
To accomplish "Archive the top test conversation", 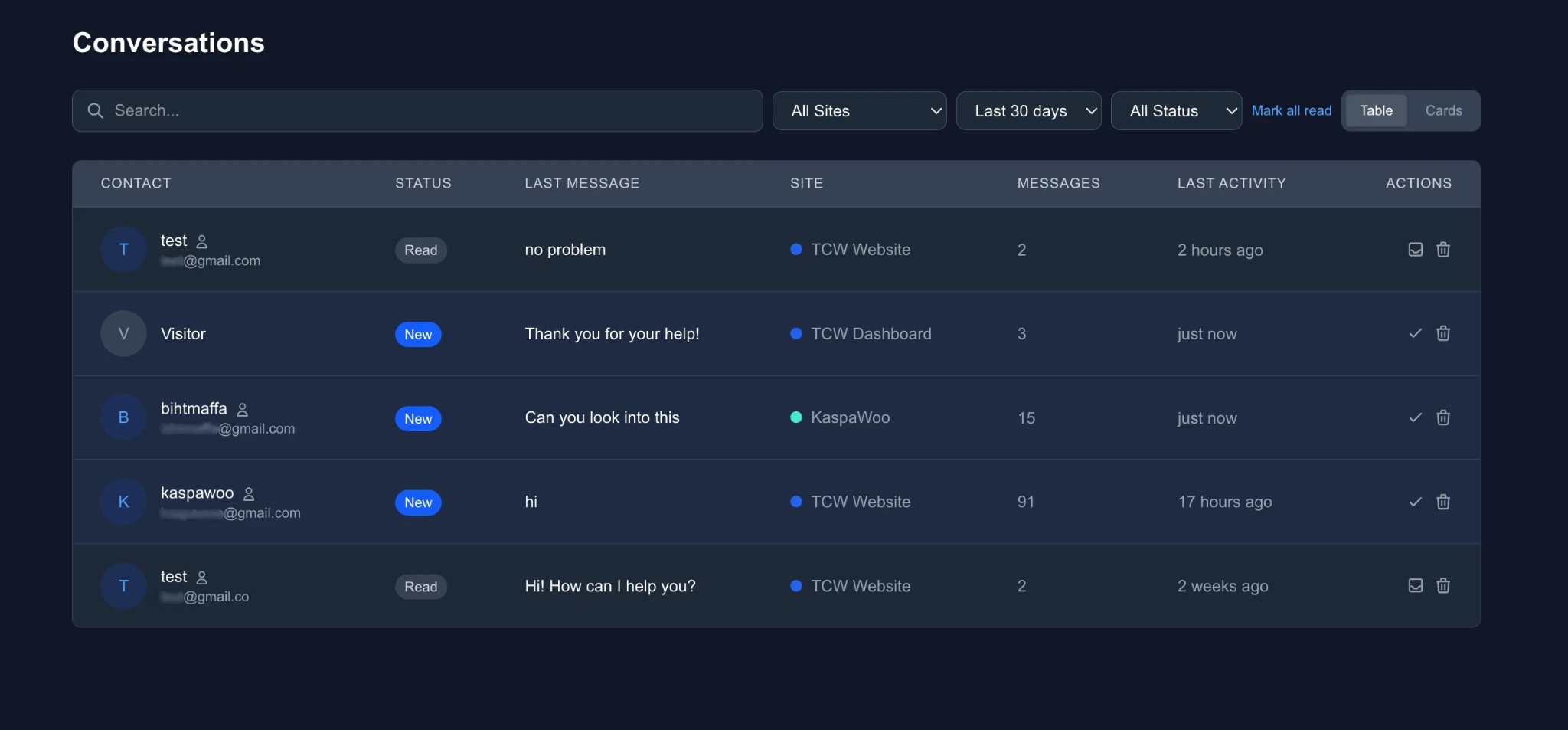I will point(1414,249).
